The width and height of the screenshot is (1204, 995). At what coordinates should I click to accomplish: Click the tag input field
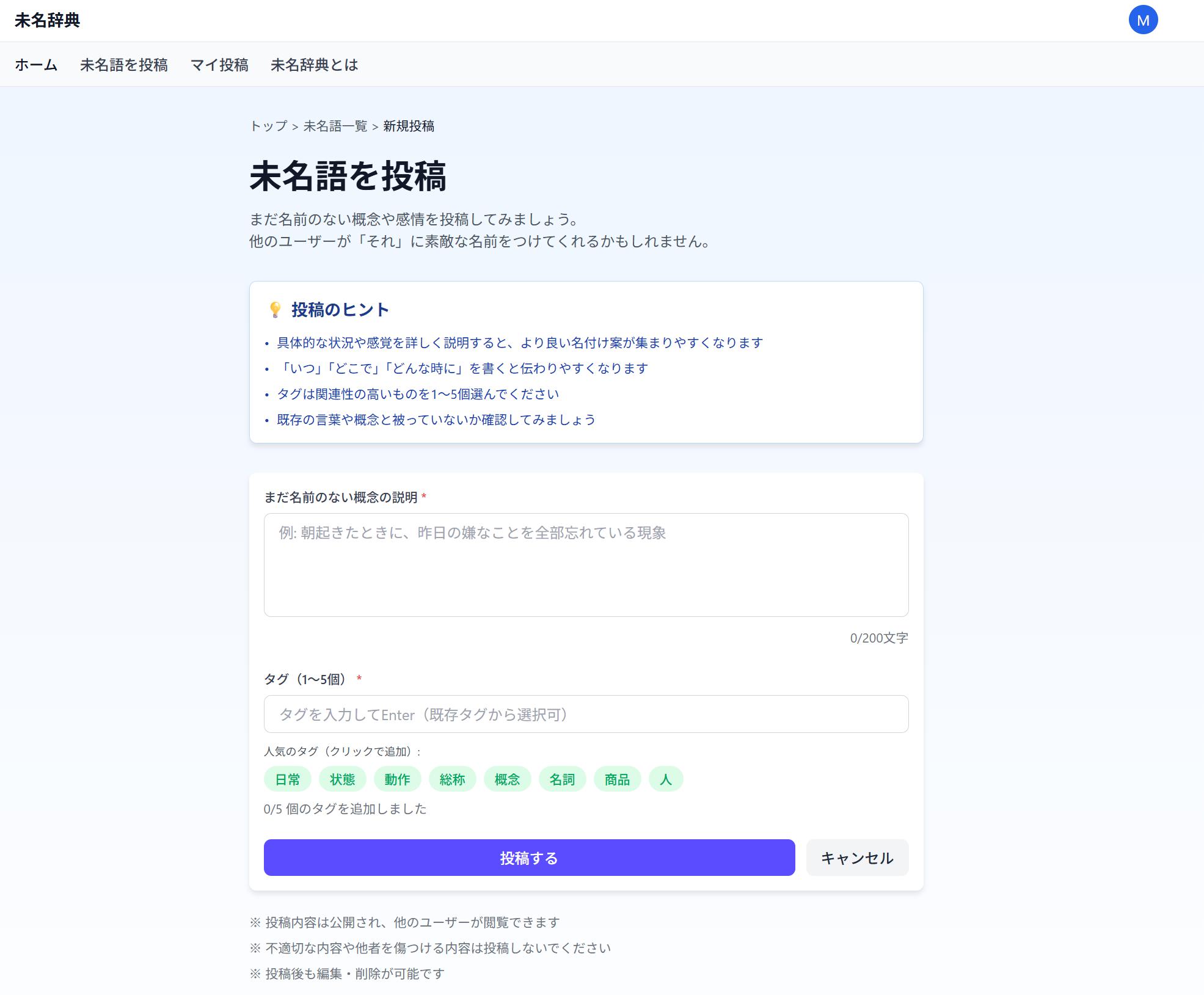pyautogui.click(x=586, y=714)
